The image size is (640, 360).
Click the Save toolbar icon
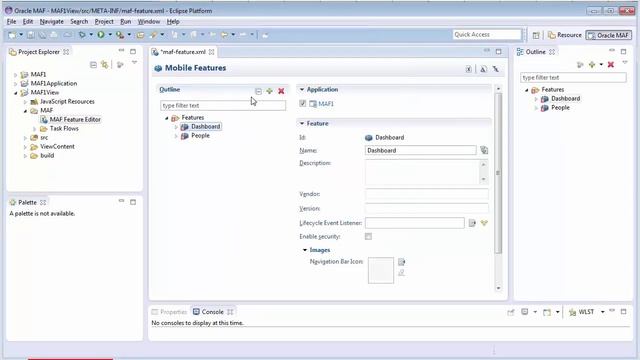click(31, 35)
